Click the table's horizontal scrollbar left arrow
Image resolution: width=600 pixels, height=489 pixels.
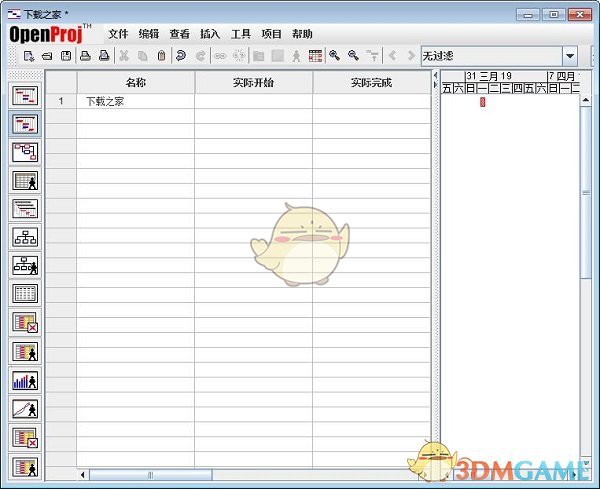click(83, 475)
